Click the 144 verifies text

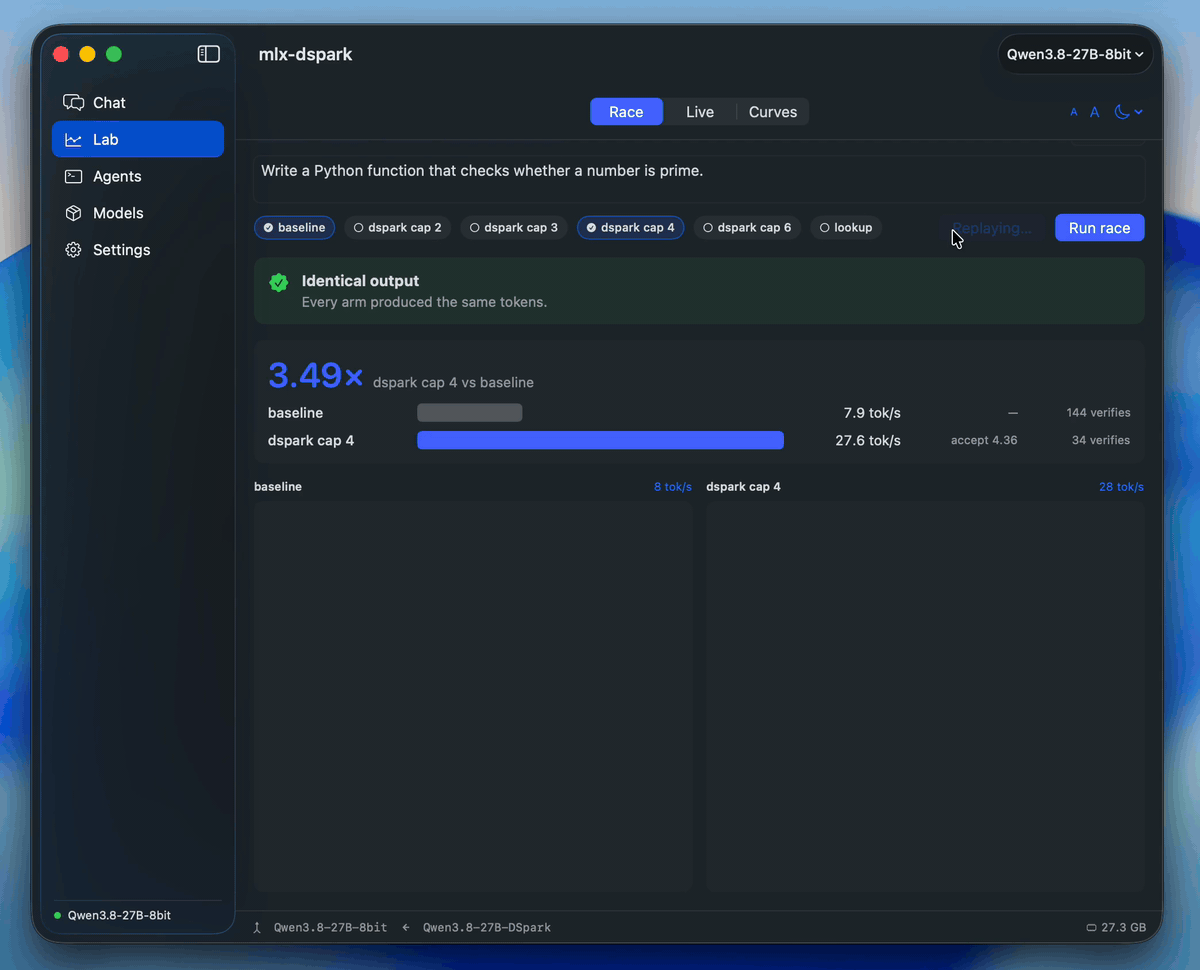coord(1098,413)
